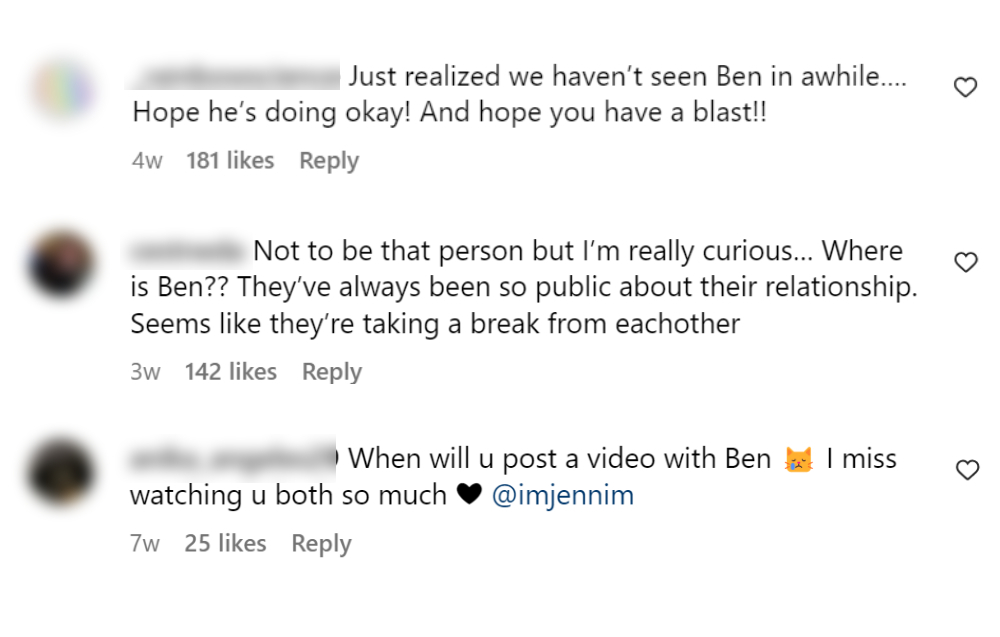This screenshot has height=637, width=1000.
Task: Reply to the comment with 25 likes
Action: point(321,544)
